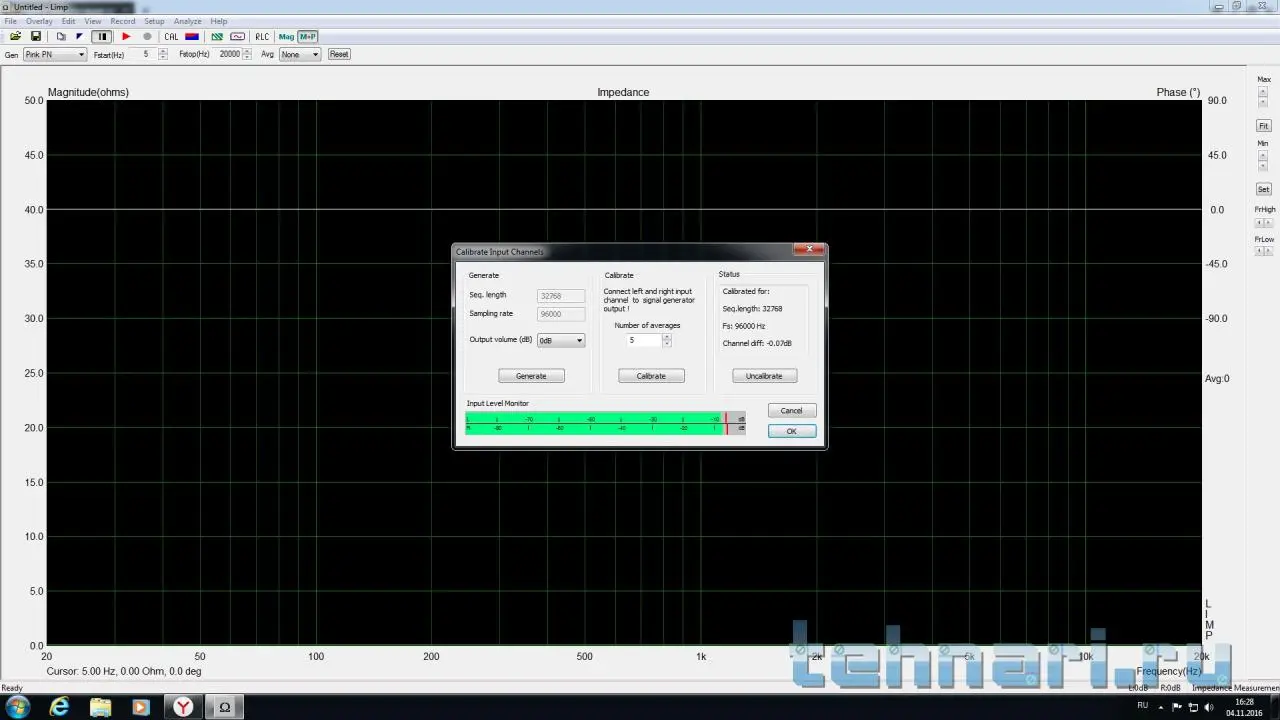Click the green generator setup icon
Image resolution: width=1280 pixels, height=720 pixels.
(217, 37)
